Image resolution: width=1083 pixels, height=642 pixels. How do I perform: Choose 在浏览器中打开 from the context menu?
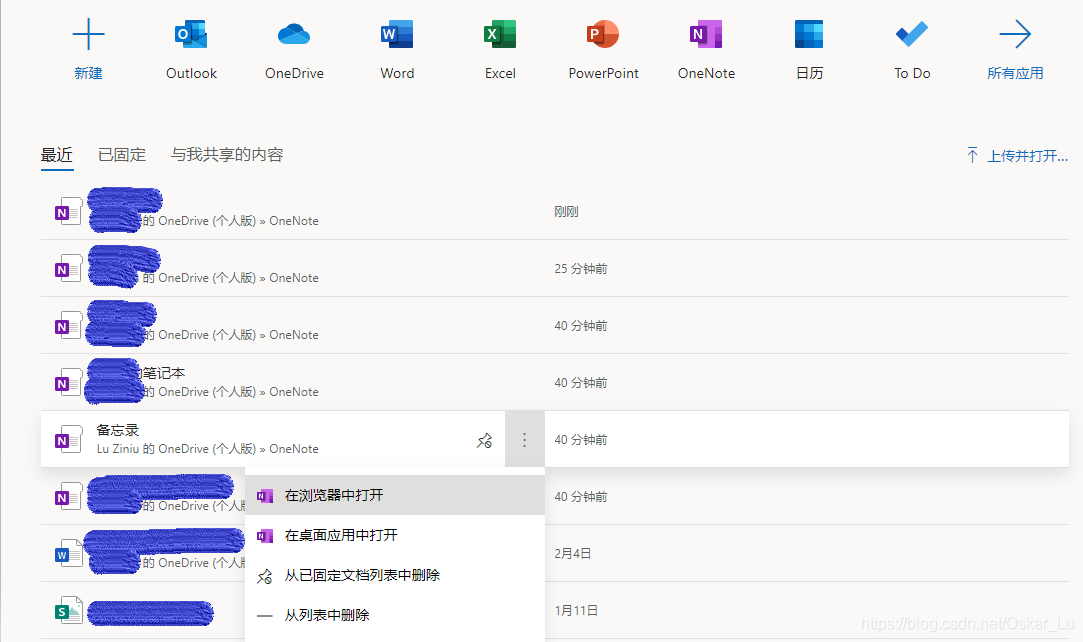pyautogui.click(x=394, y=495)
